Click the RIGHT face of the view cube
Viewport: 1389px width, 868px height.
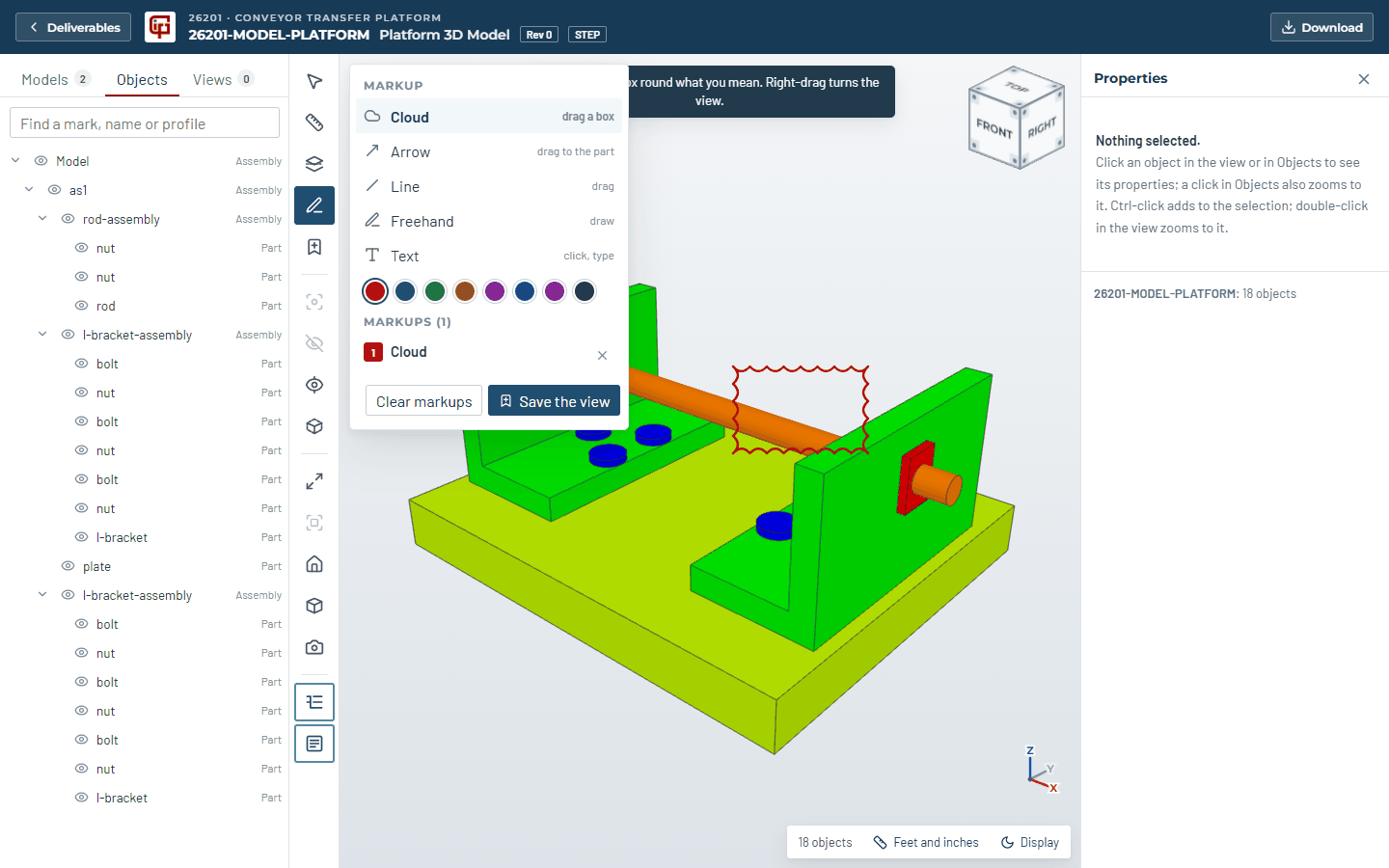[x=1043, y=127]
